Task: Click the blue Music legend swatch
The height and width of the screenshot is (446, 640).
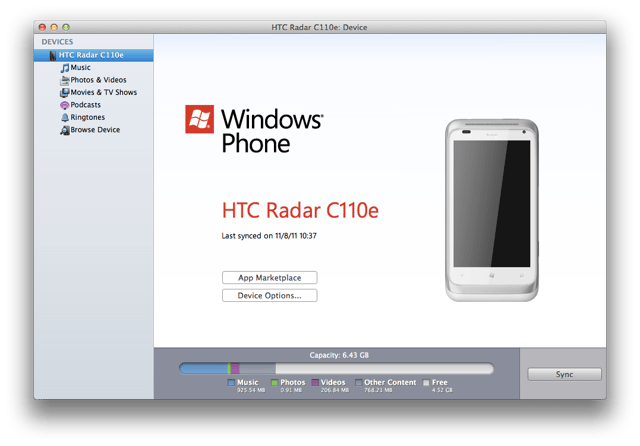Action: coord(231,383)
